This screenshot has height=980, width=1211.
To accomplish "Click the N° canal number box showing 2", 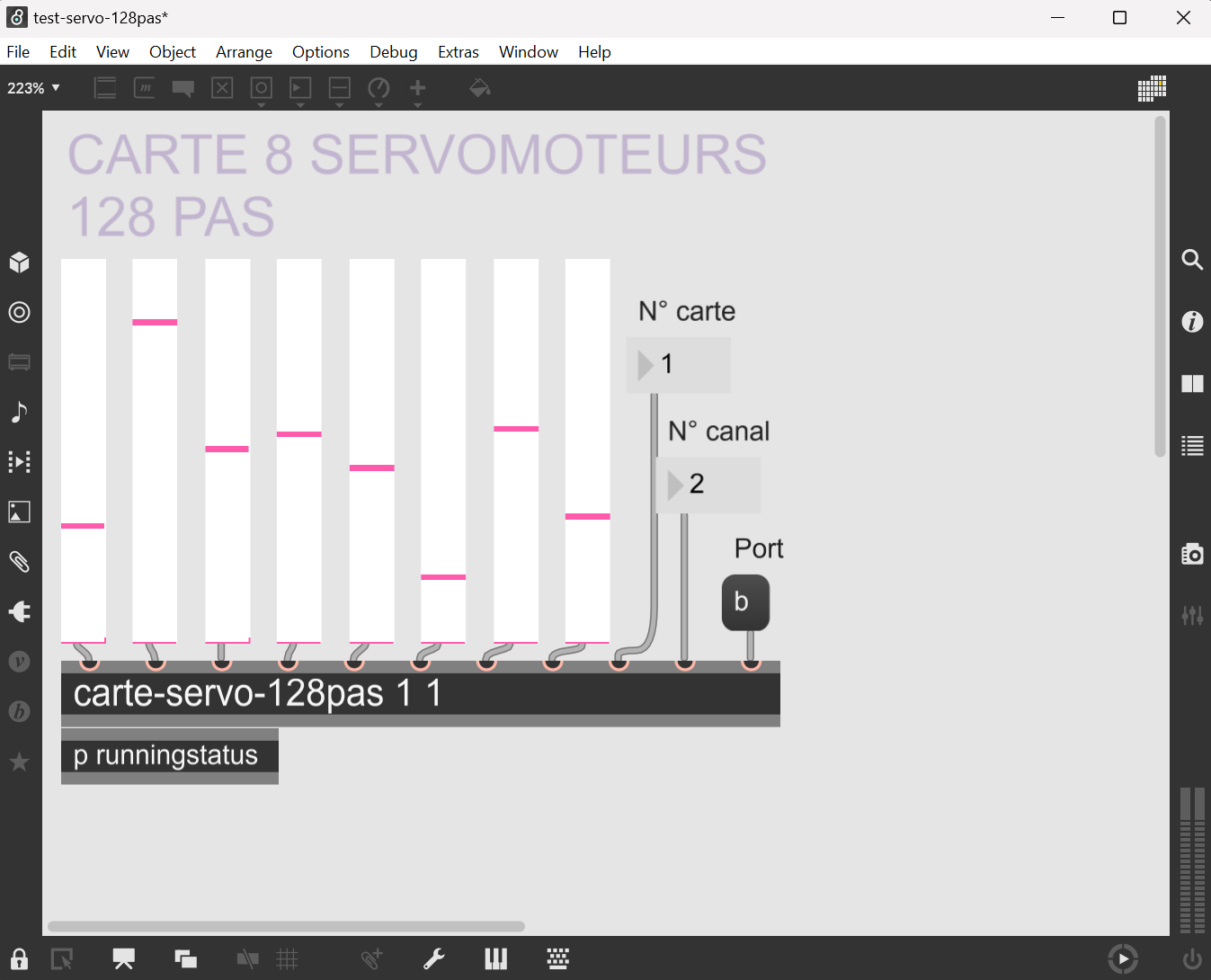I will pyautogui.click(x=708, y=486).
